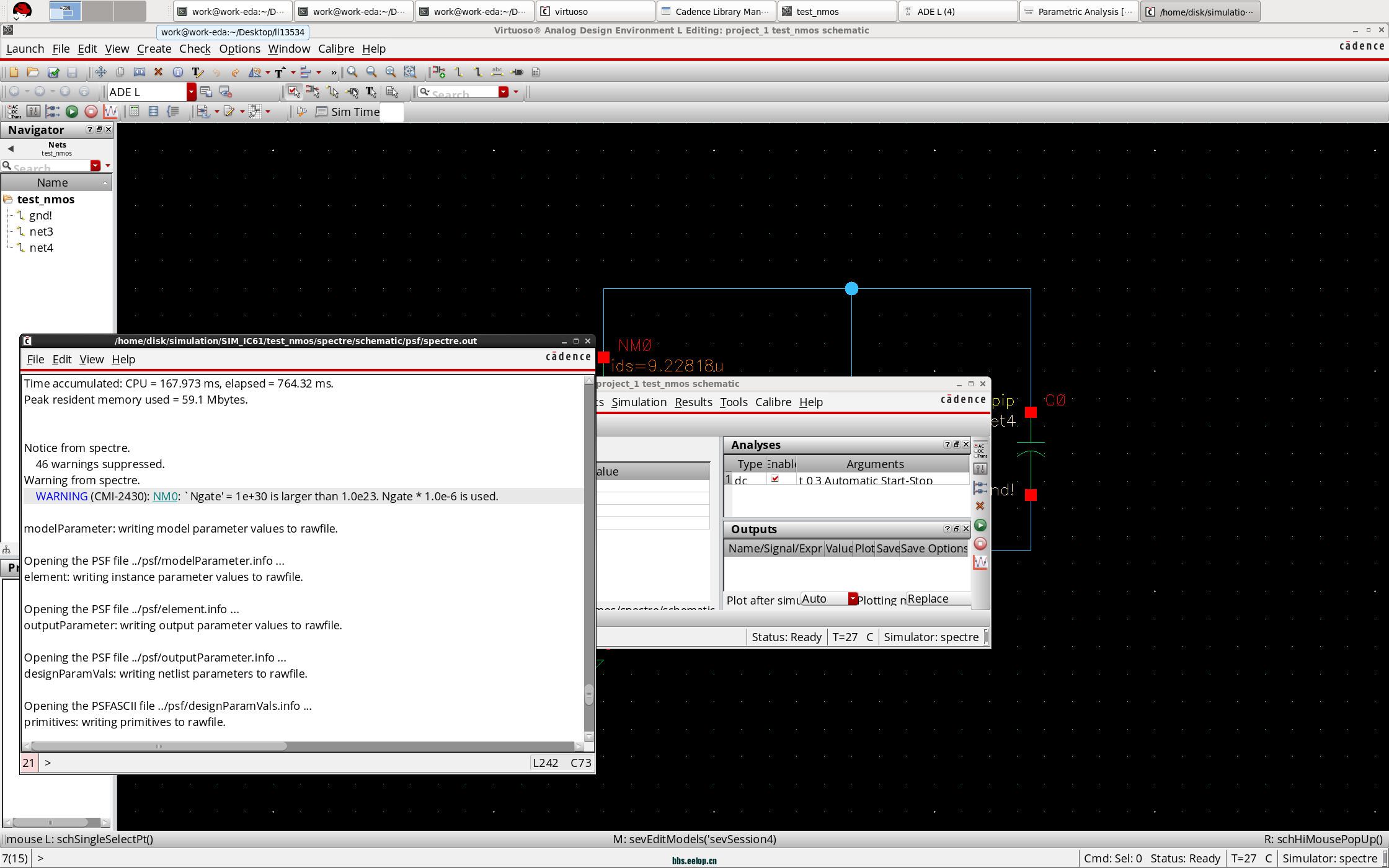Open the Simulation menu in ADE window
The width and height of the screenshot is (1389, 868).
click(x=639, y=402)
